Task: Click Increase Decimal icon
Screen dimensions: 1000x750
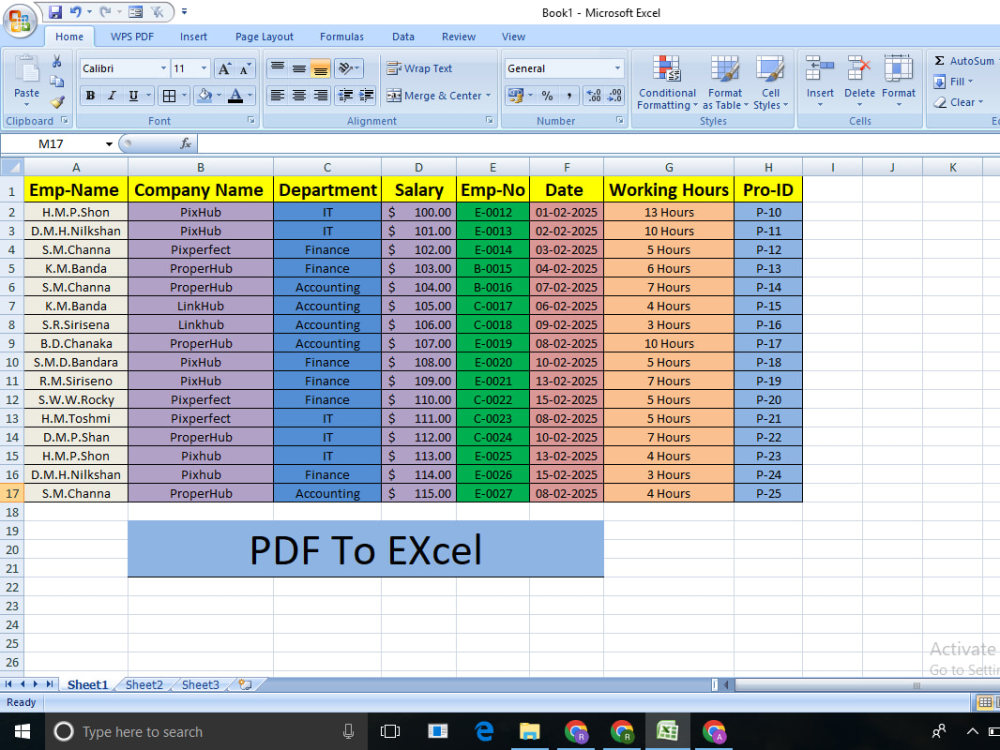Action: (593, 96)
